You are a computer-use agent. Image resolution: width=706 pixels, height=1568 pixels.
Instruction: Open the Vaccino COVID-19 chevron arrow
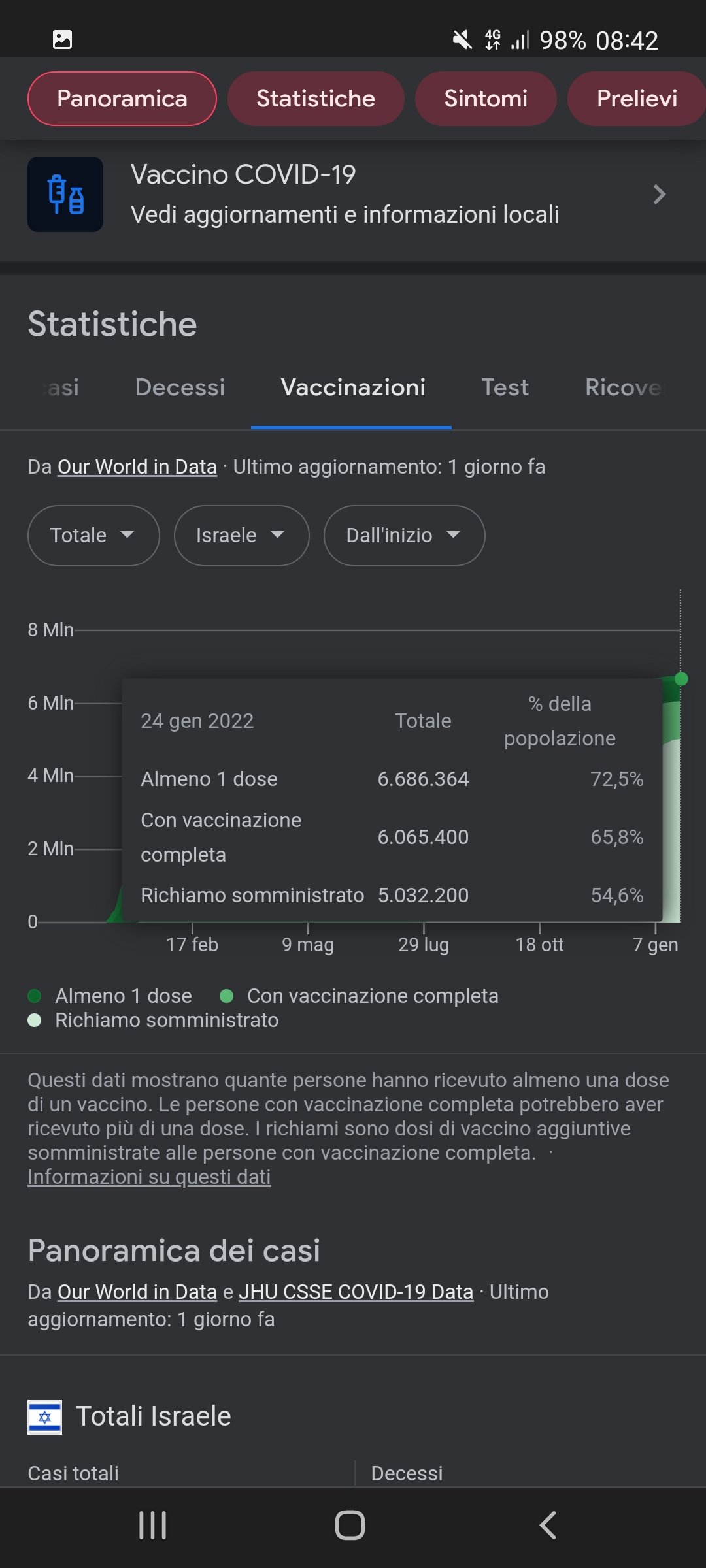pos(659,194)
